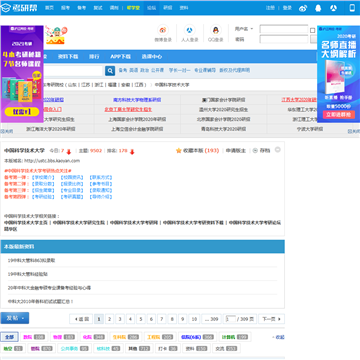Viewport: 360px width, 360px height.
Task: Open the QQ bell icon in top bar
Action: pos(318,8)
